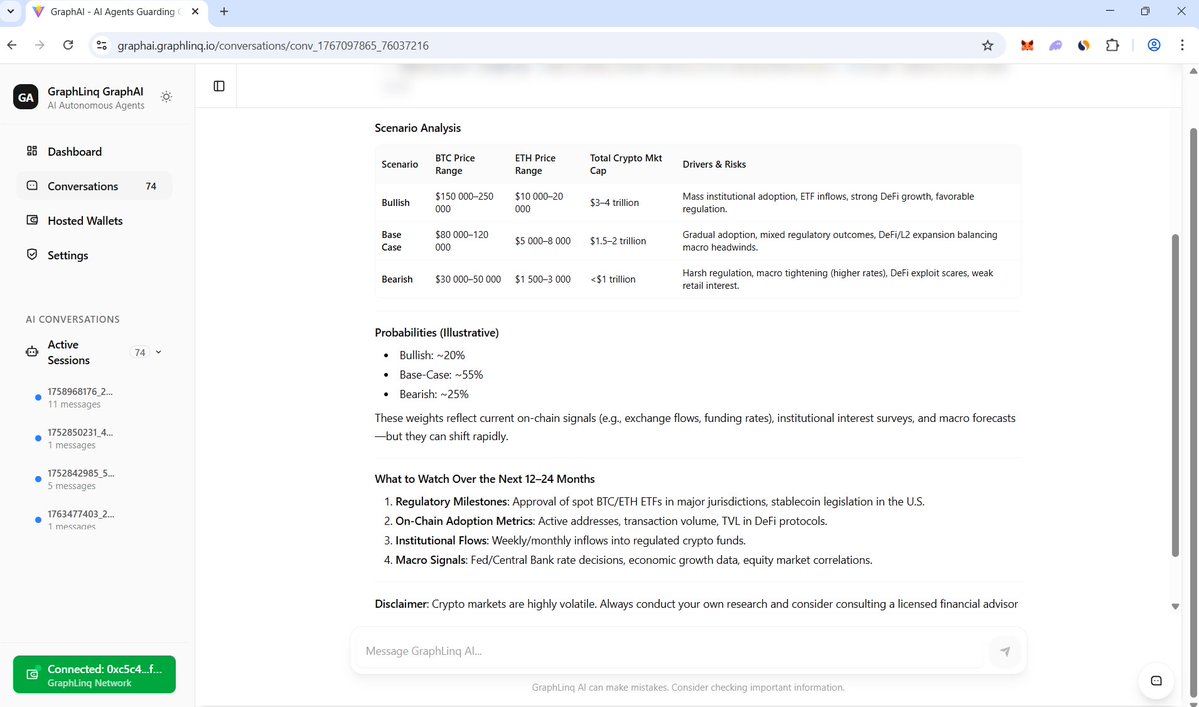This screenshot has width=1199, height=707.
Task: Click the Total Crypto Mkt Cap header
Action: coord(625,164)
